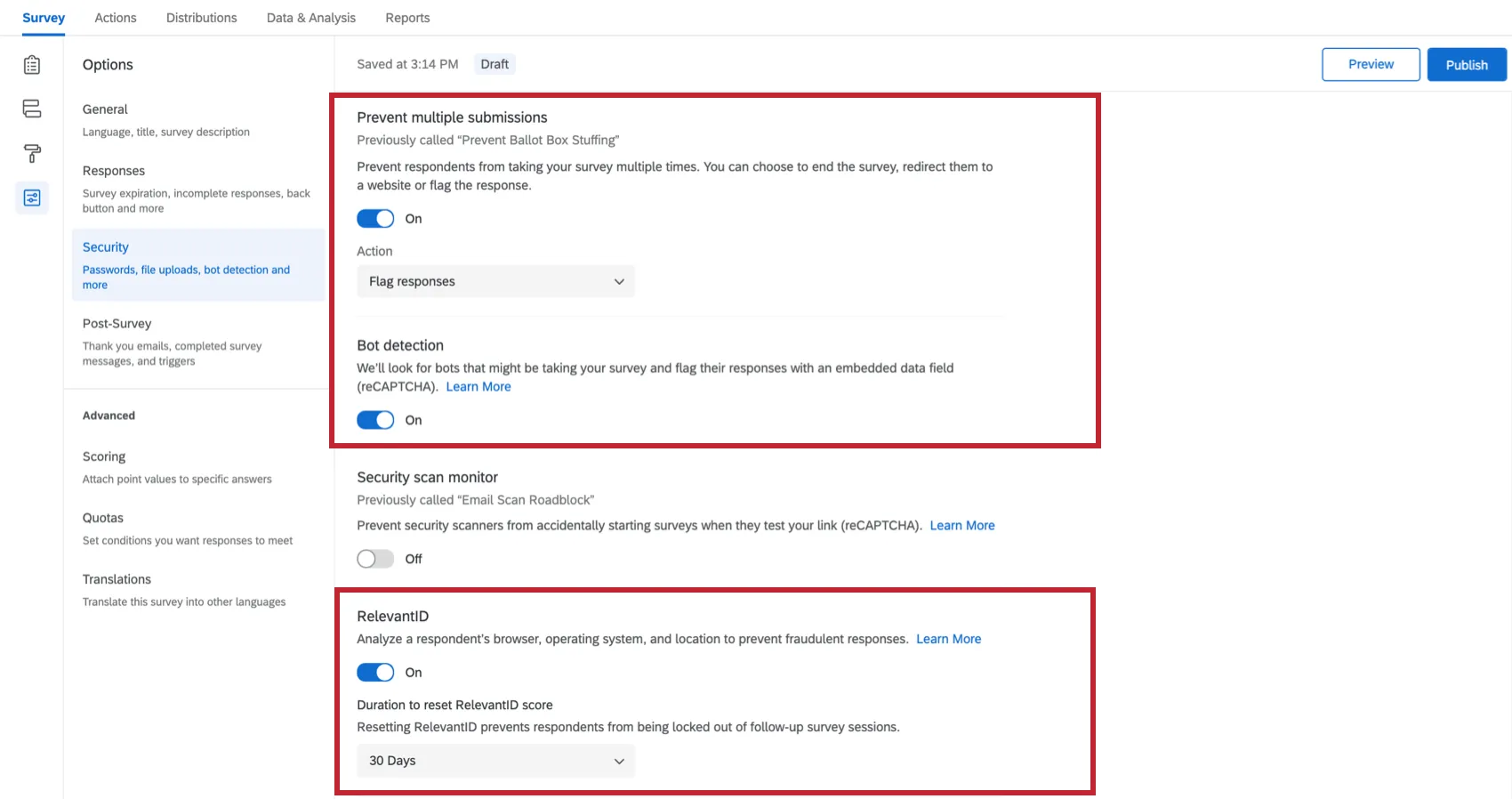Open the Scoring advanced option

197,467
